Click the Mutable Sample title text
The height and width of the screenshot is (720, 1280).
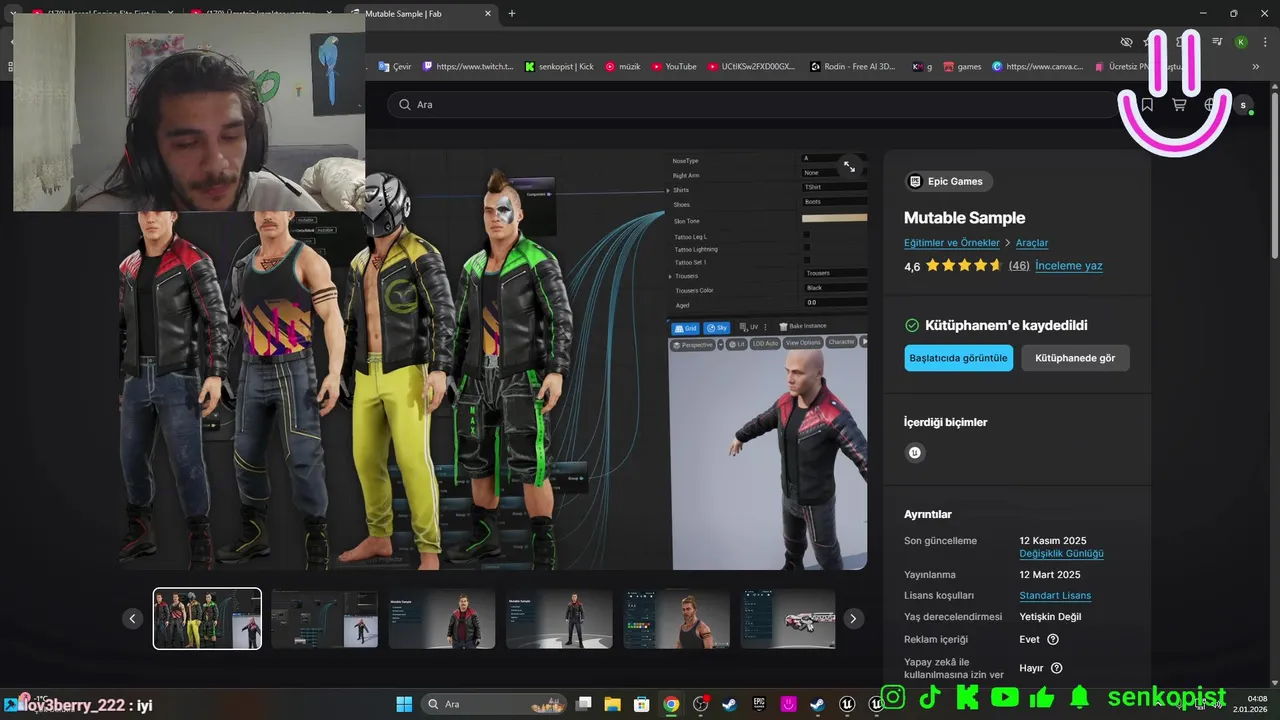964,218
